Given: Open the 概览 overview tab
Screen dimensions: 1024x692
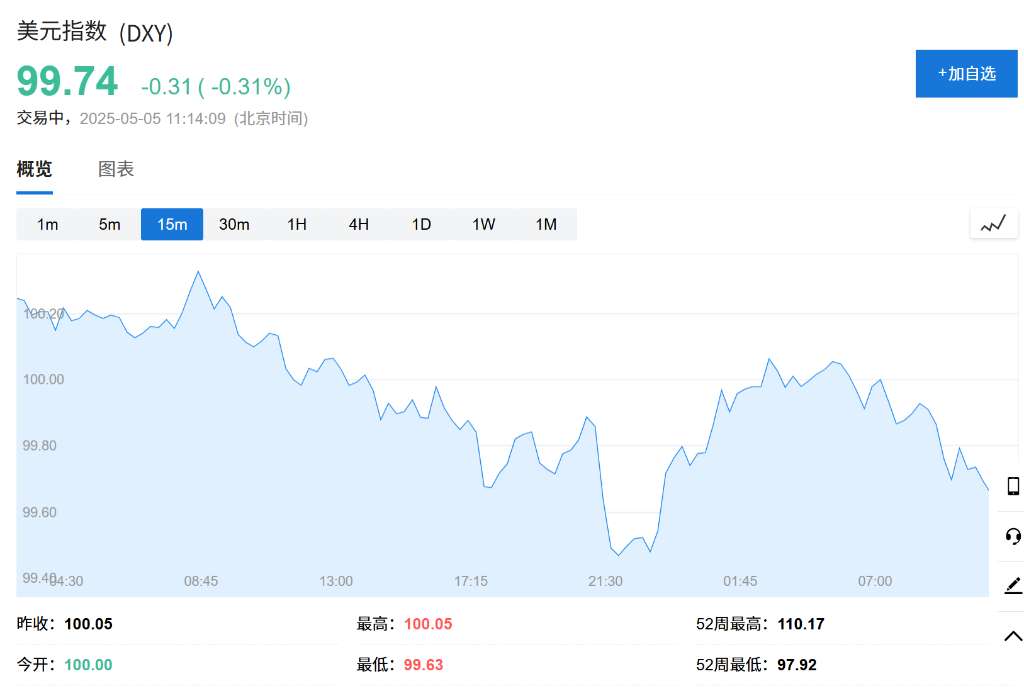Looking at the screenshot, I should pos(34,169).
